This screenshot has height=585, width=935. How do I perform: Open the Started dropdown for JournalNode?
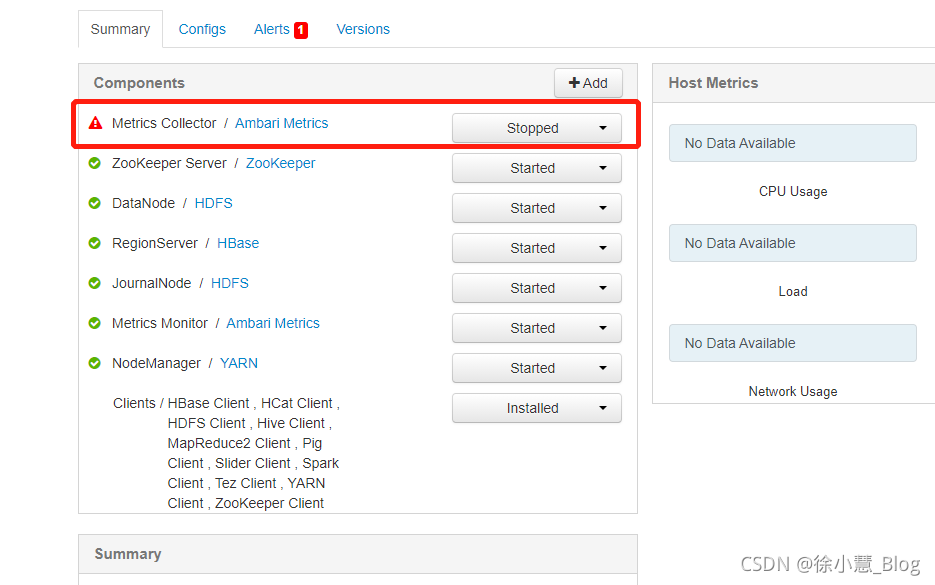tap(537, 288)
